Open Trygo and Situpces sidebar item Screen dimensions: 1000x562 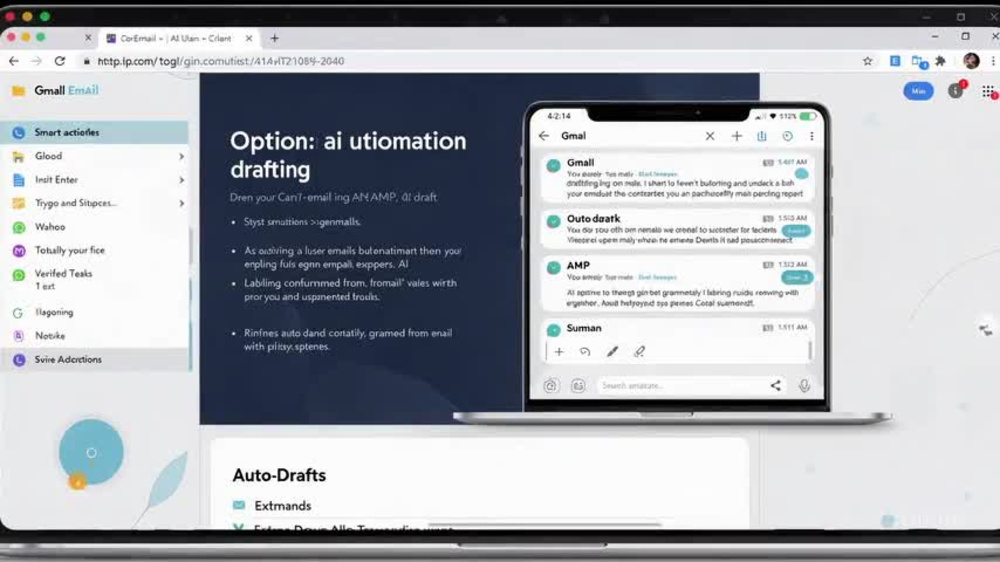click(94, 203)
